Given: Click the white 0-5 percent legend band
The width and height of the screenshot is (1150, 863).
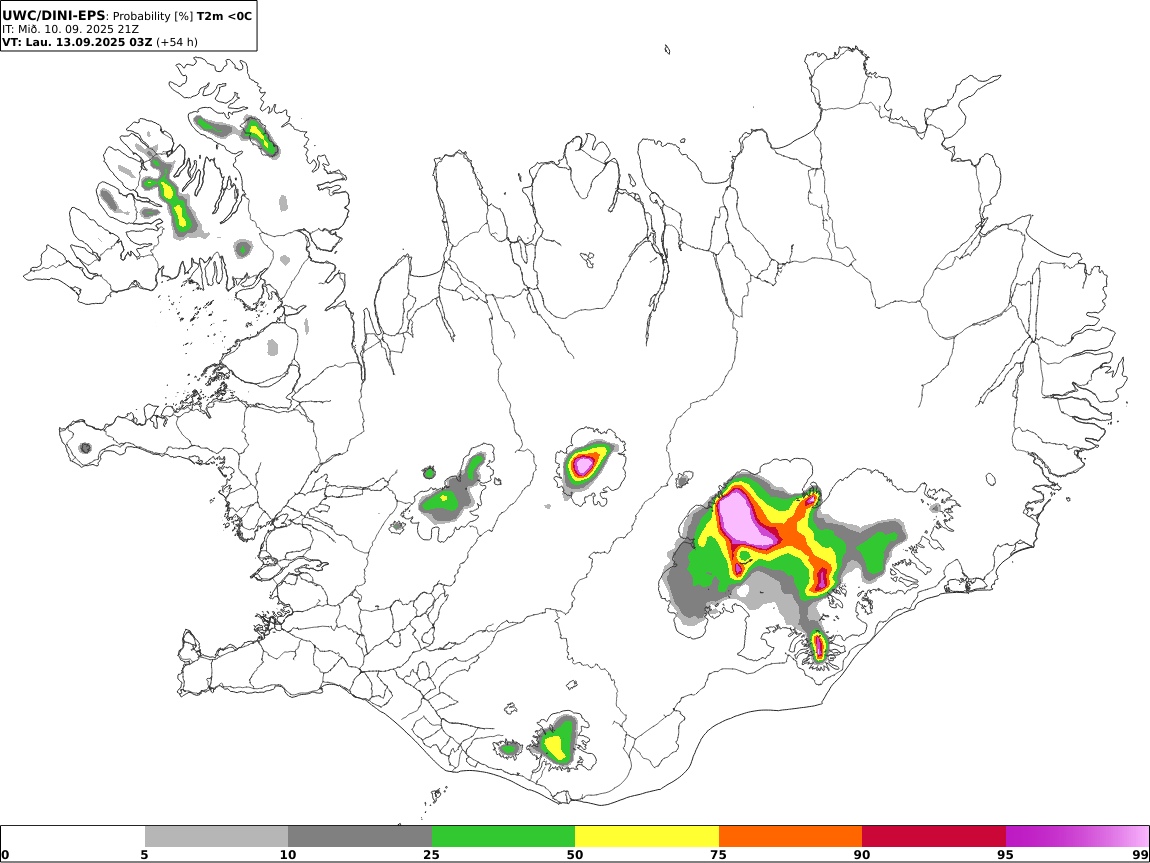Looking at the screenshot, I should [x=73, y=836].
